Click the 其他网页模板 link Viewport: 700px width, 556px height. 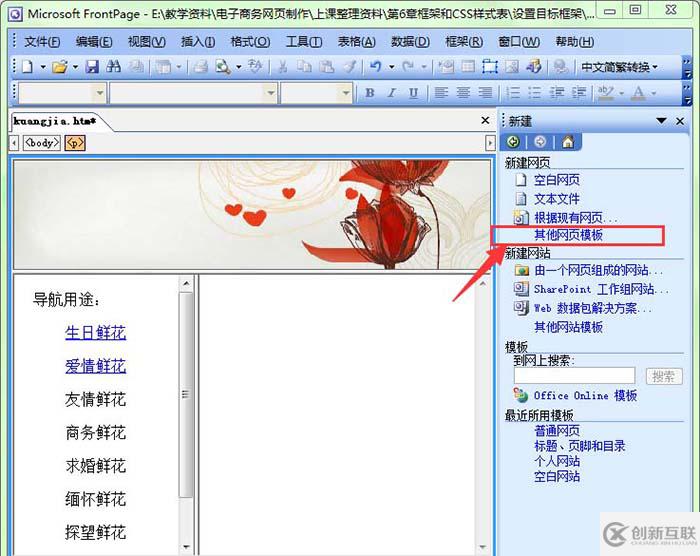pyautogui.click(x=568, y=234)
